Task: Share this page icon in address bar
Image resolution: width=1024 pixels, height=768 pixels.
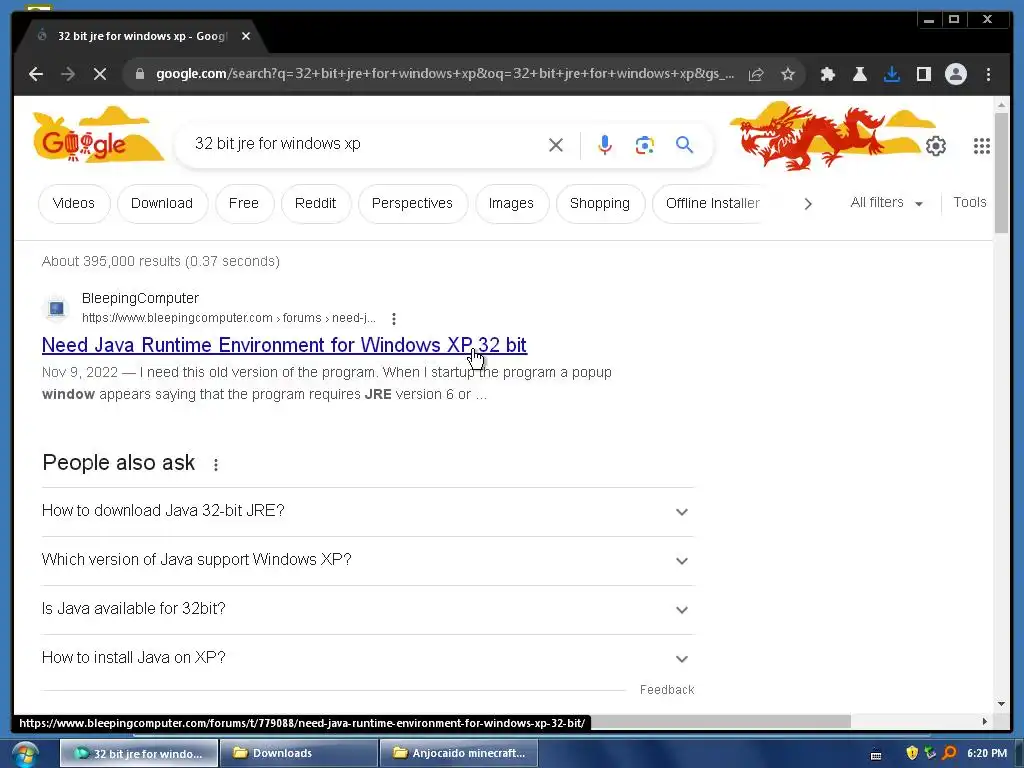Action: (x=756, y=74)
